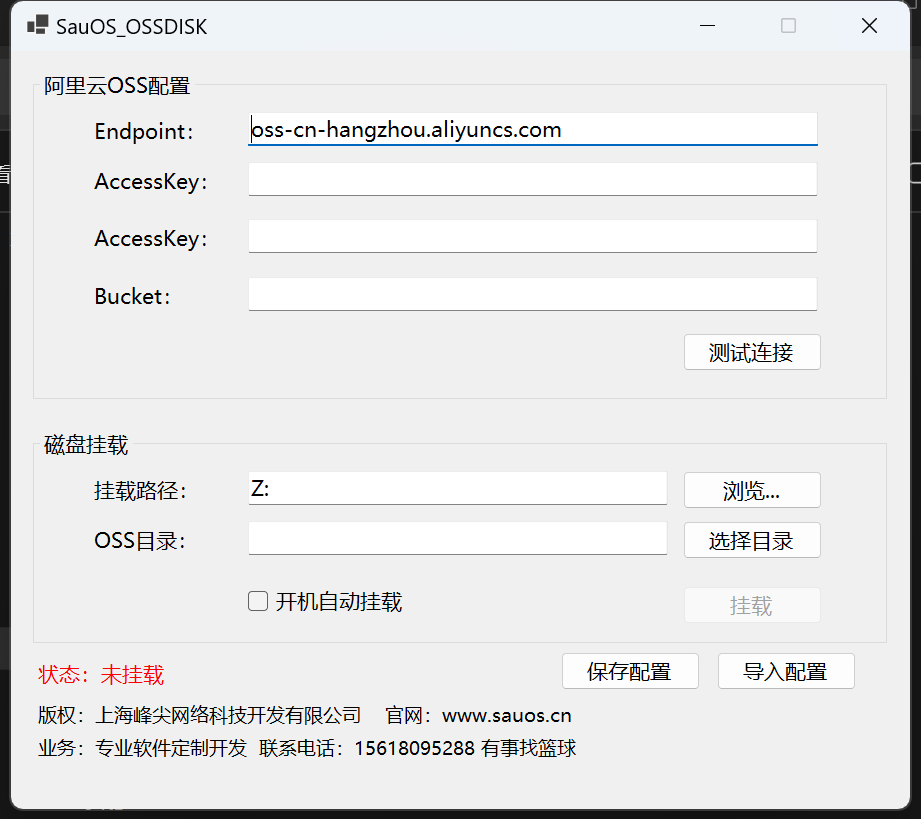This screenshot has width=921, height=819.
Task: Click the www.sauos.cn website text
Action: [507, 715]
